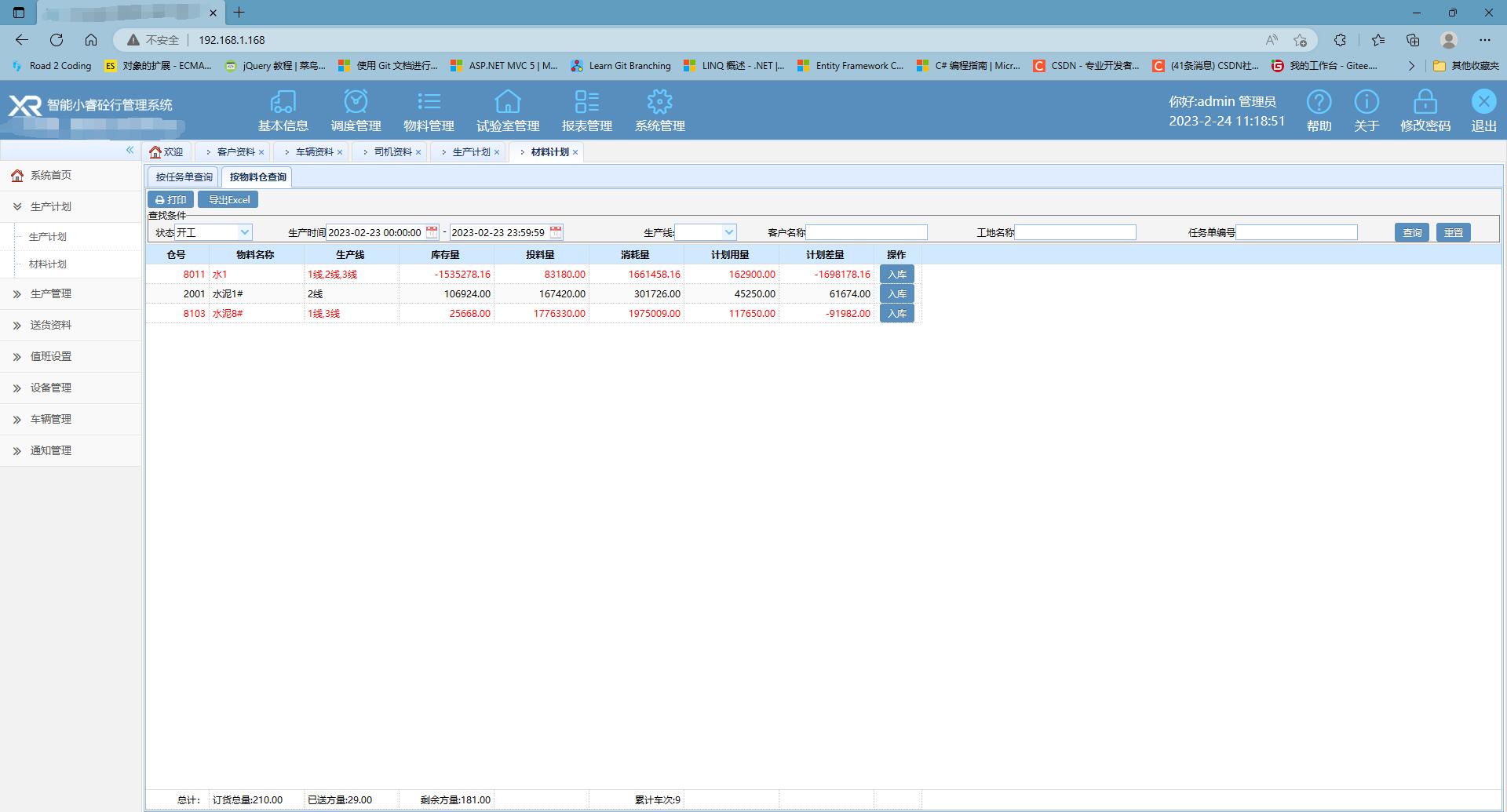
Task: Close the 司机资料 tab
Action: (418, 152)
